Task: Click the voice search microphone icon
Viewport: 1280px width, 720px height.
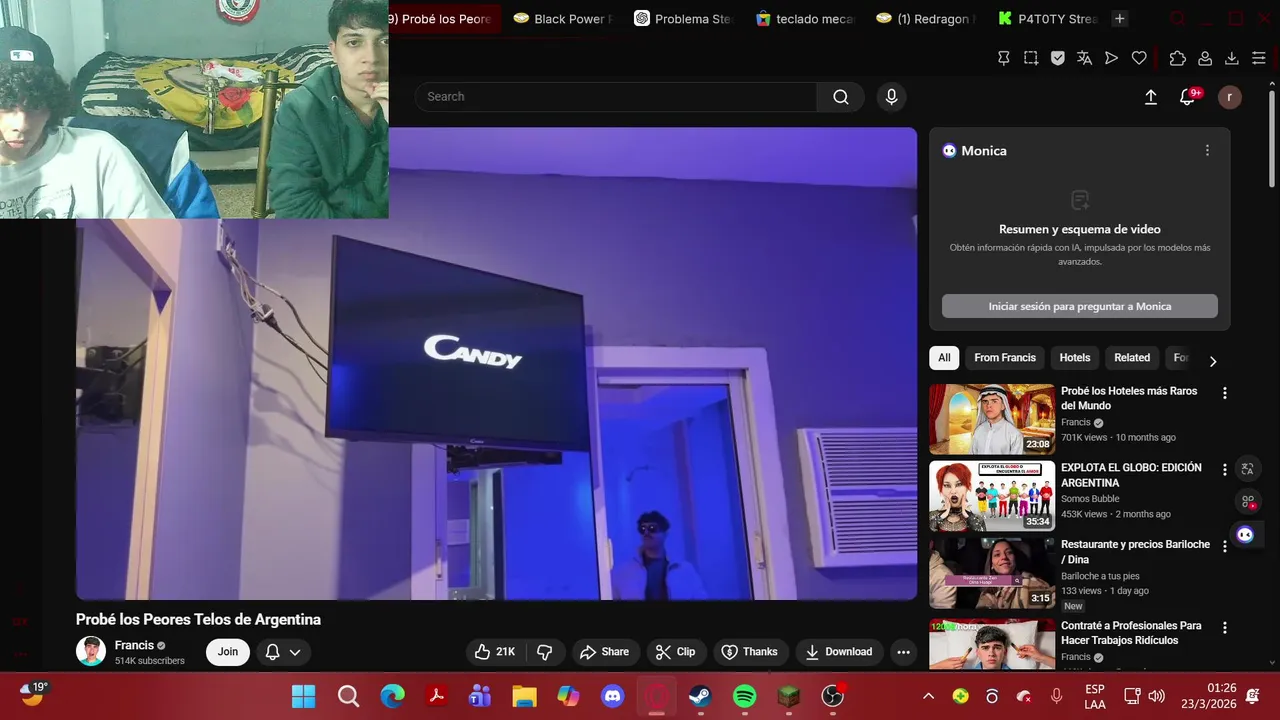Action: [891, 97]
